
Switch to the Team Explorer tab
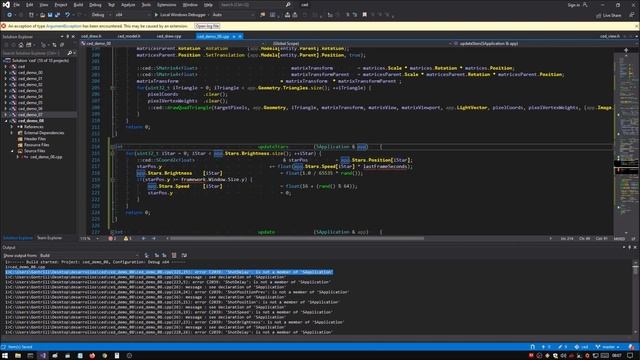(49, 238)
